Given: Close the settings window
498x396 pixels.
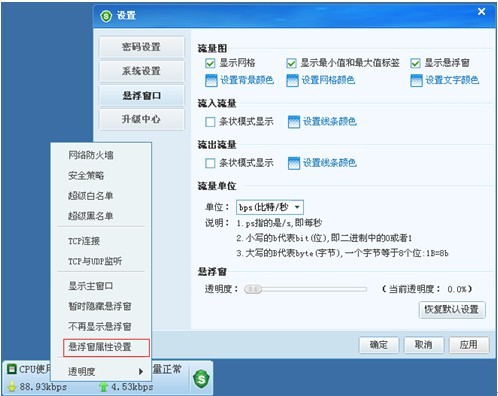Looking at the screenshot, I should 481,12.
